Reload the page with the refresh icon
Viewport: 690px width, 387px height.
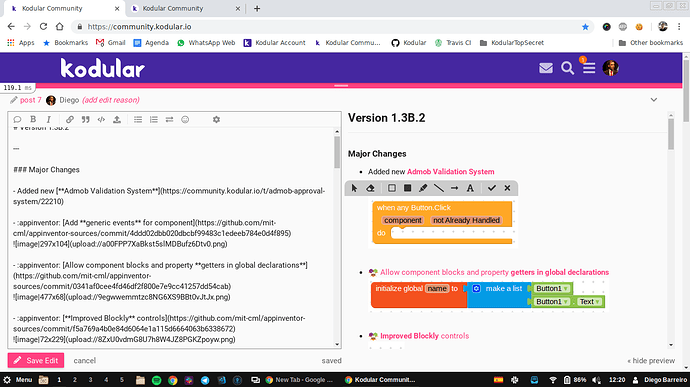[43, 26]
